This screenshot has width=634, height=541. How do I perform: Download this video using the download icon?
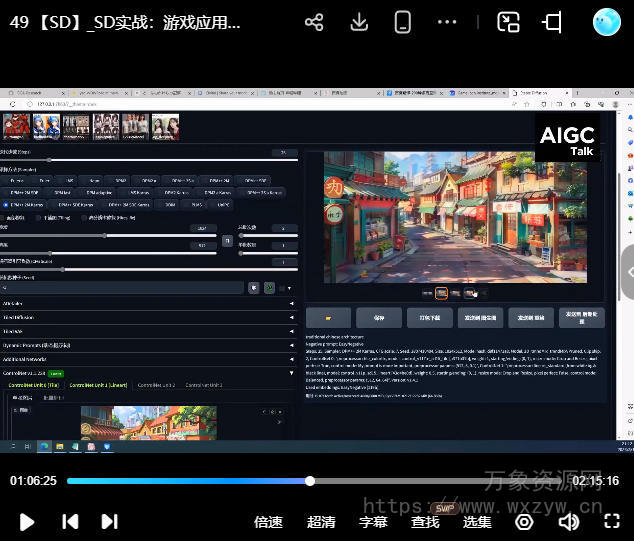coord(360,22)
